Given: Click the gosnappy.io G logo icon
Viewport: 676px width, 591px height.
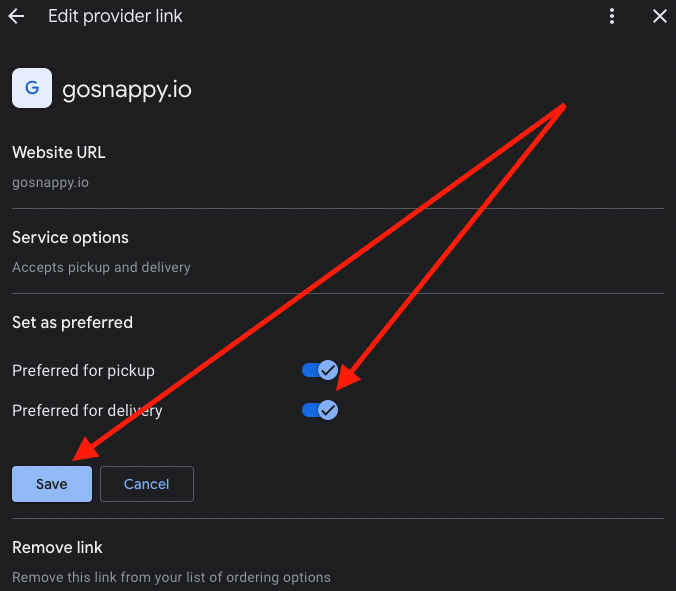Looking at the screenshot, I should [x=32, y=88].
